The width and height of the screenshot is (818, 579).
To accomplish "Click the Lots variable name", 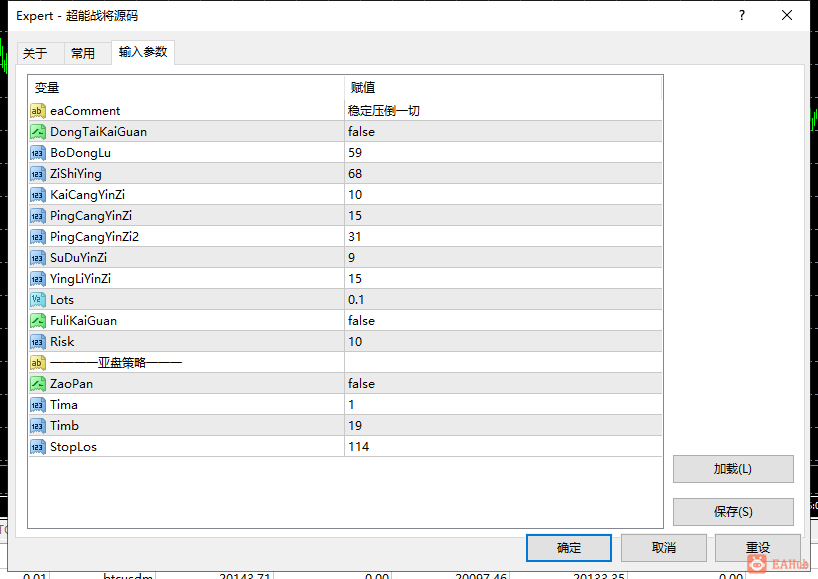I will [62, 299].
